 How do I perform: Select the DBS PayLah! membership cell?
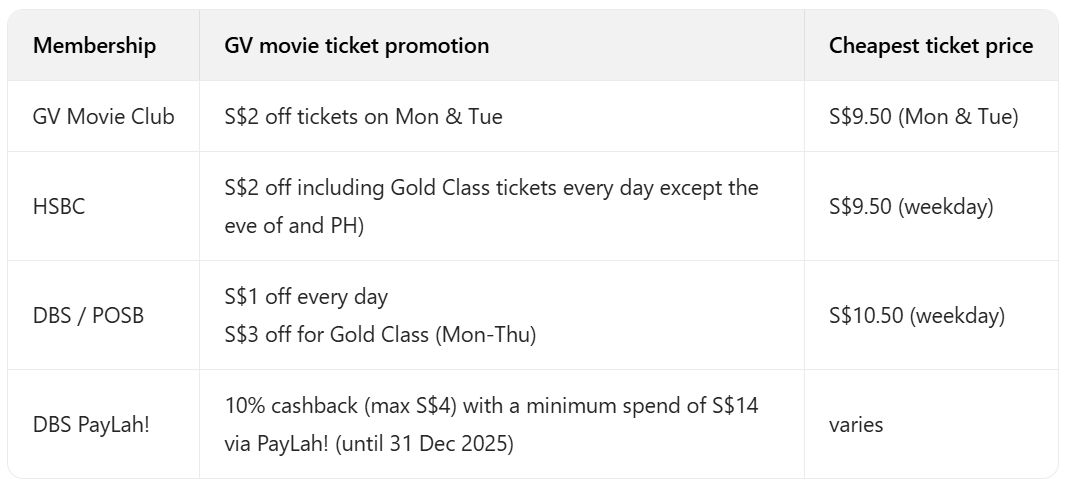coord(91,424)
